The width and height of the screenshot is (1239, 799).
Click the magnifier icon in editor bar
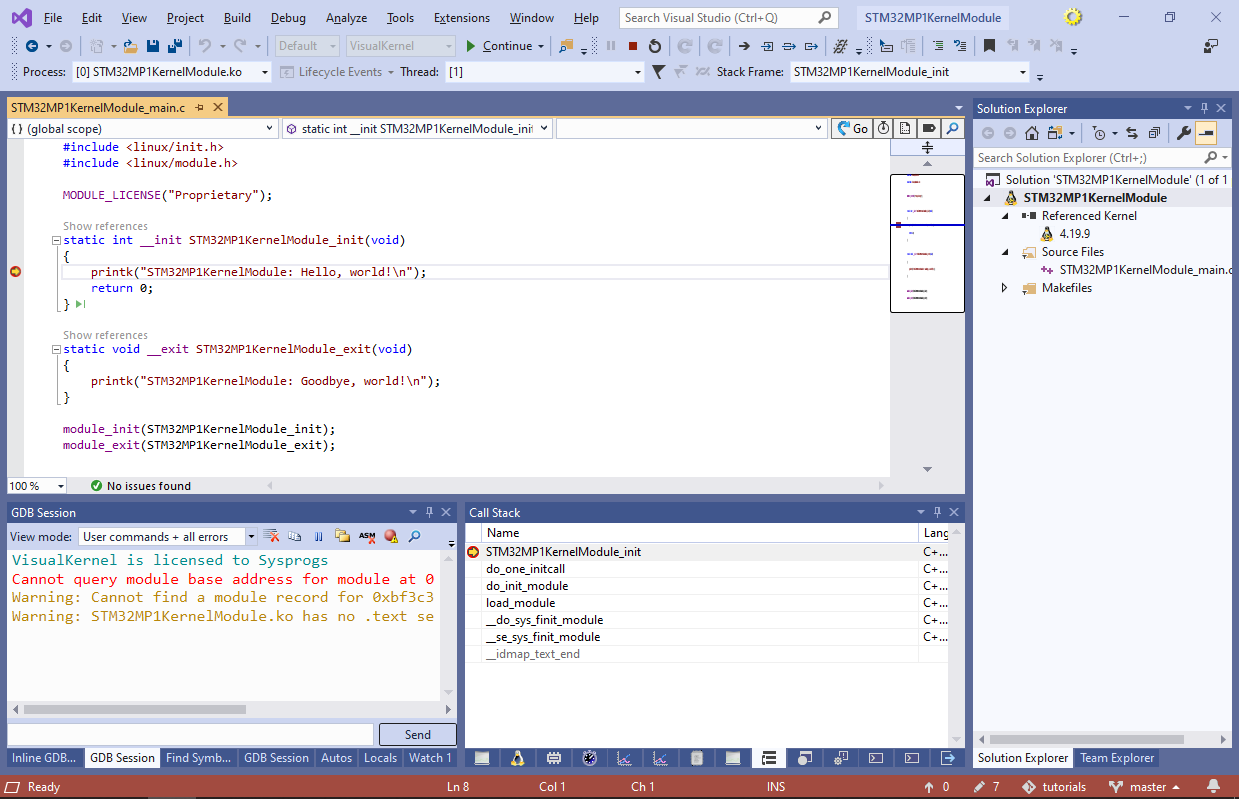point(953,128)
